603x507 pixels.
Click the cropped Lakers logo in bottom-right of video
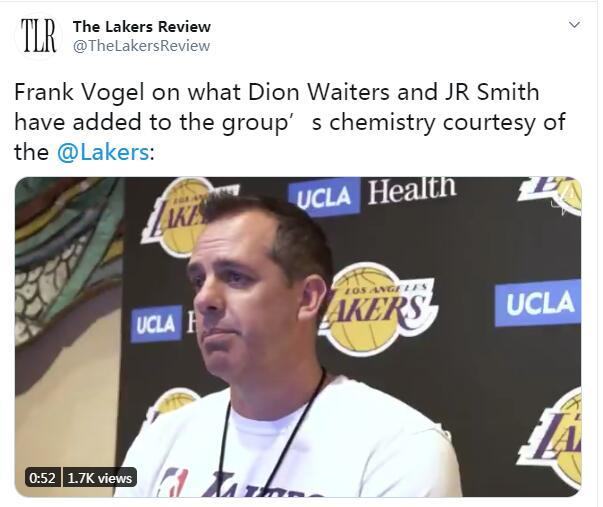tap(551, 443)
